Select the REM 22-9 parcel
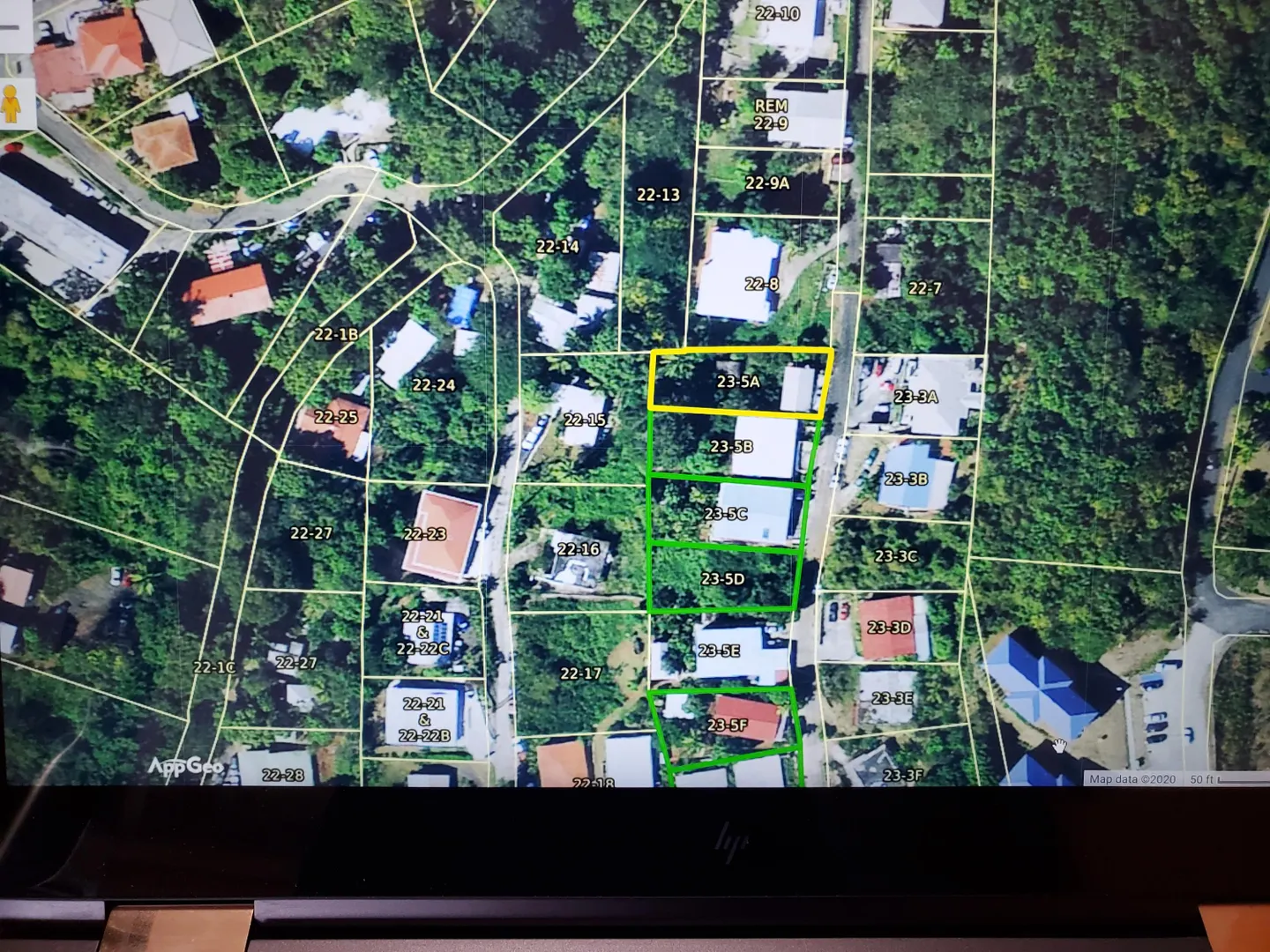This screenshot has height=952, width=1270. coord(771,115)
